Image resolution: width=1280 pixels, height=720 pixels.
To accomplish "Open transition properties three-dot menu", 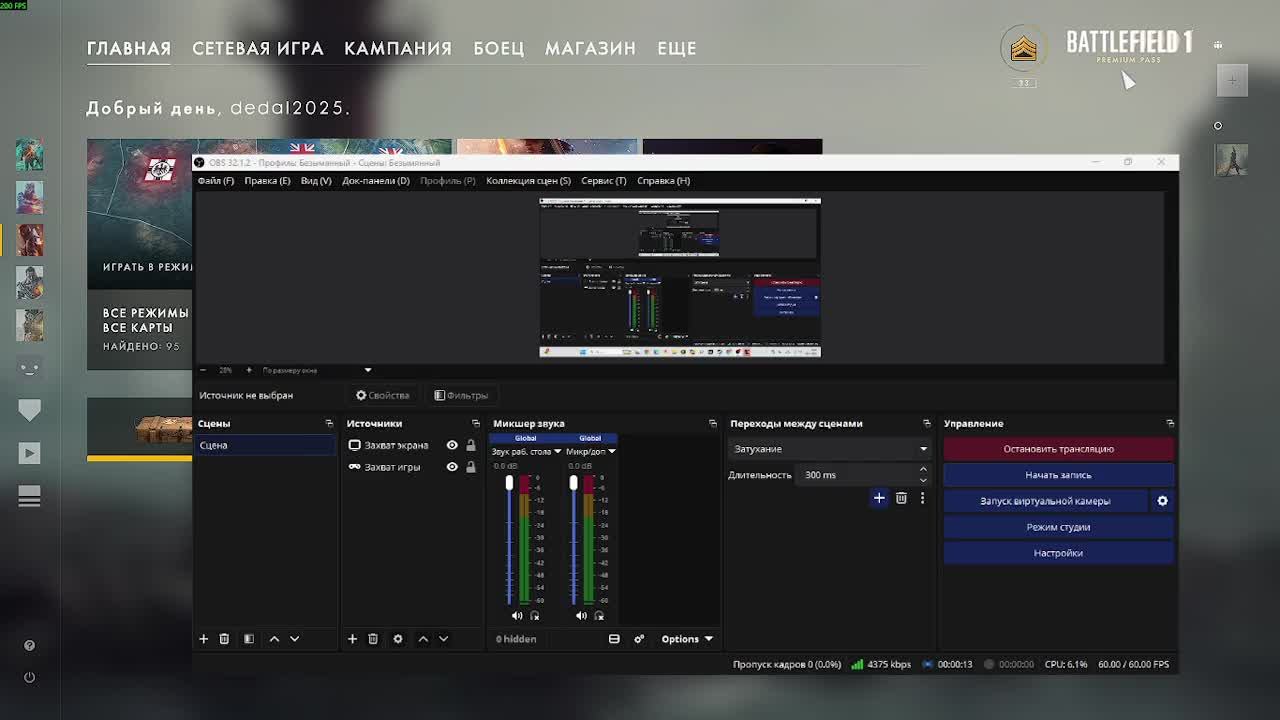I will pyautogui.click(x=922, y=498).
